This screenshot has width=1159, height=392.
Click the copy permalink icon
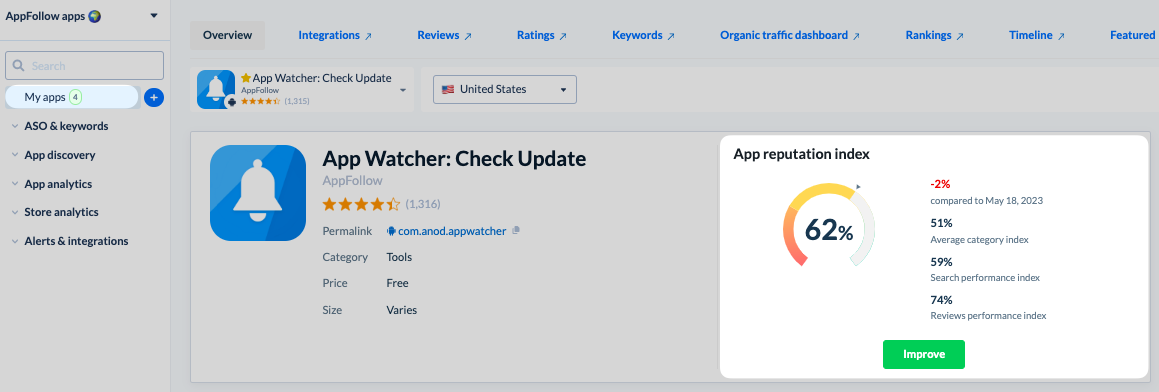[516, 231]
